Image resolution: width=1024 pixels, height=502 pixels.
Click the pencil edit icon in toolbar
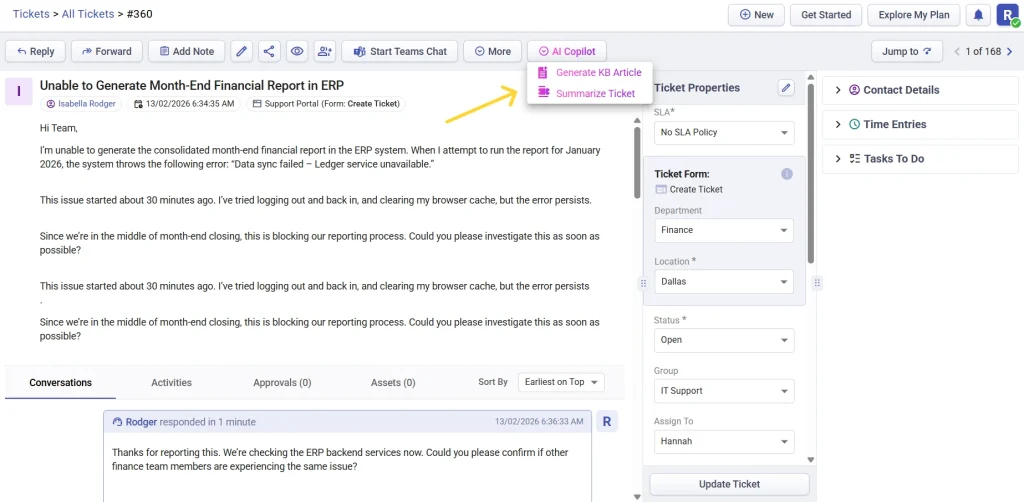point(242,52)
